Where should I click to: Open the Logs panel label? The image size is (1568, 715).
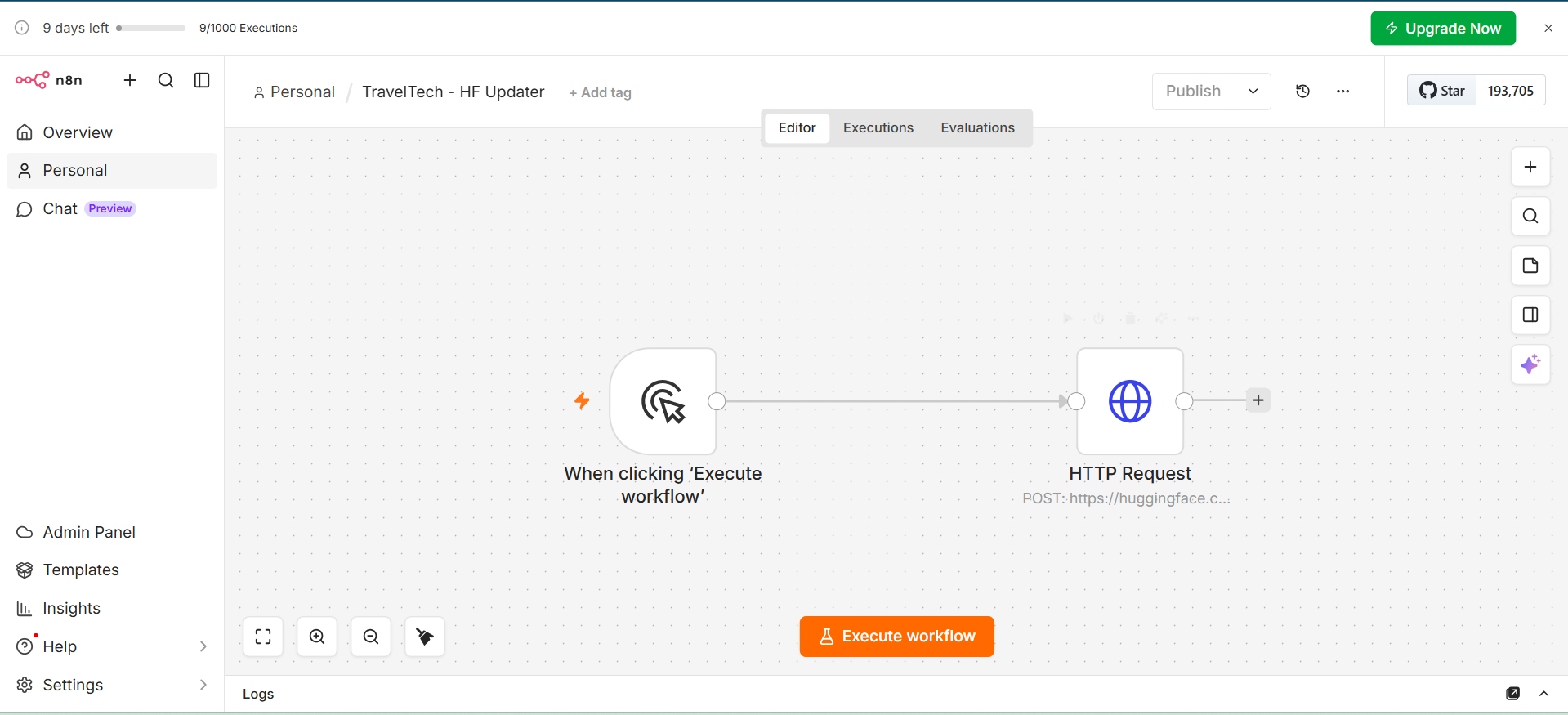pyautogui.click(x=258, y=694)
